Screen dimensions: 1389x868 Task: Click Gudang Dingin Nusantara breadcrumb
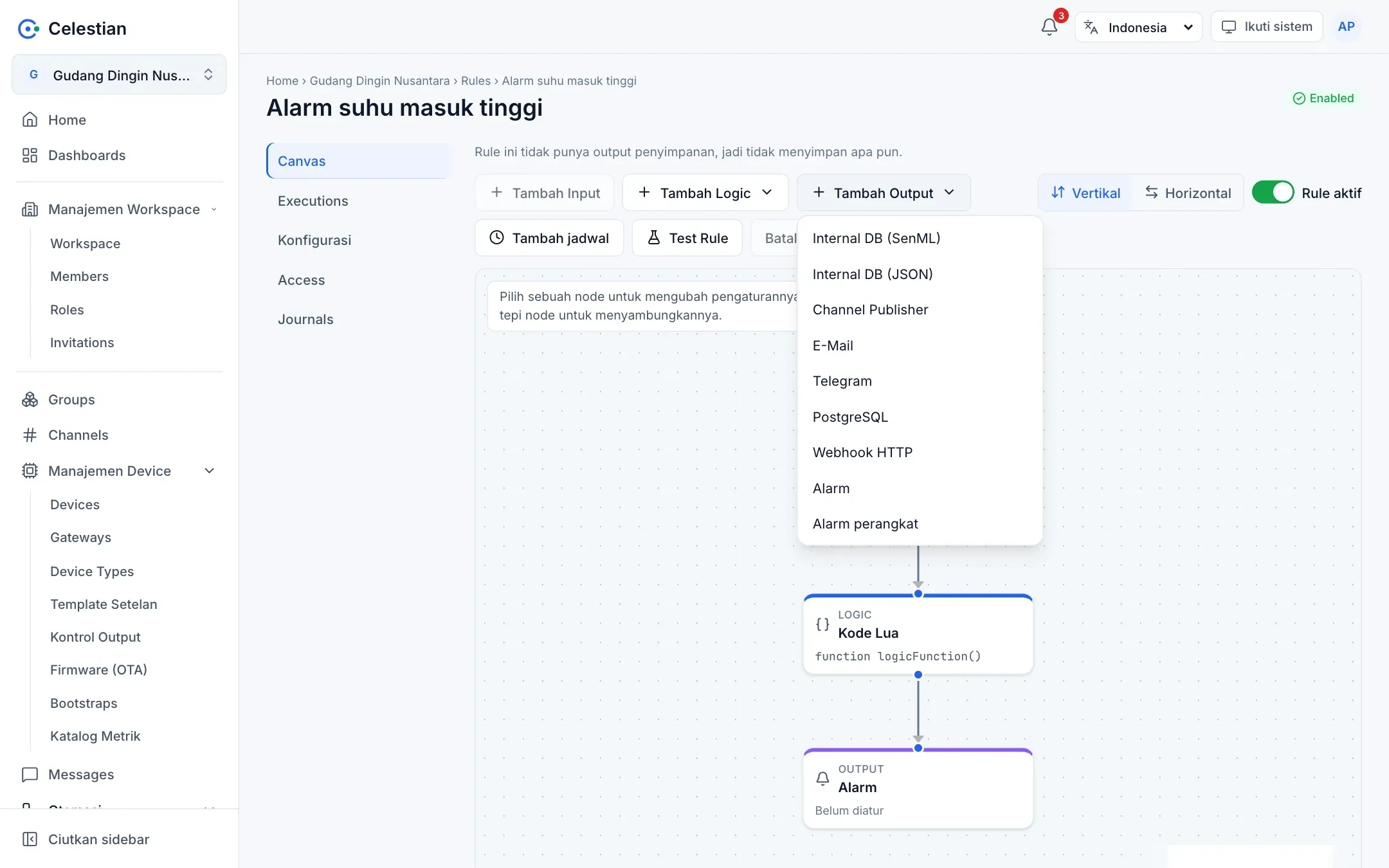click(379, 81)
